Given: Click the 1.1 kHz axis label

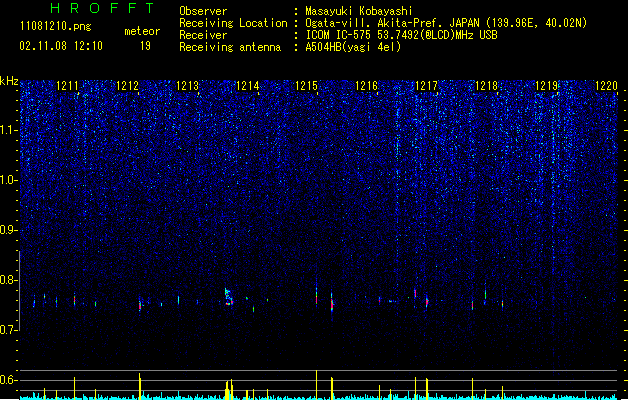Looking at the screenshot, I should pyautogui.click(x=9, y=130).
